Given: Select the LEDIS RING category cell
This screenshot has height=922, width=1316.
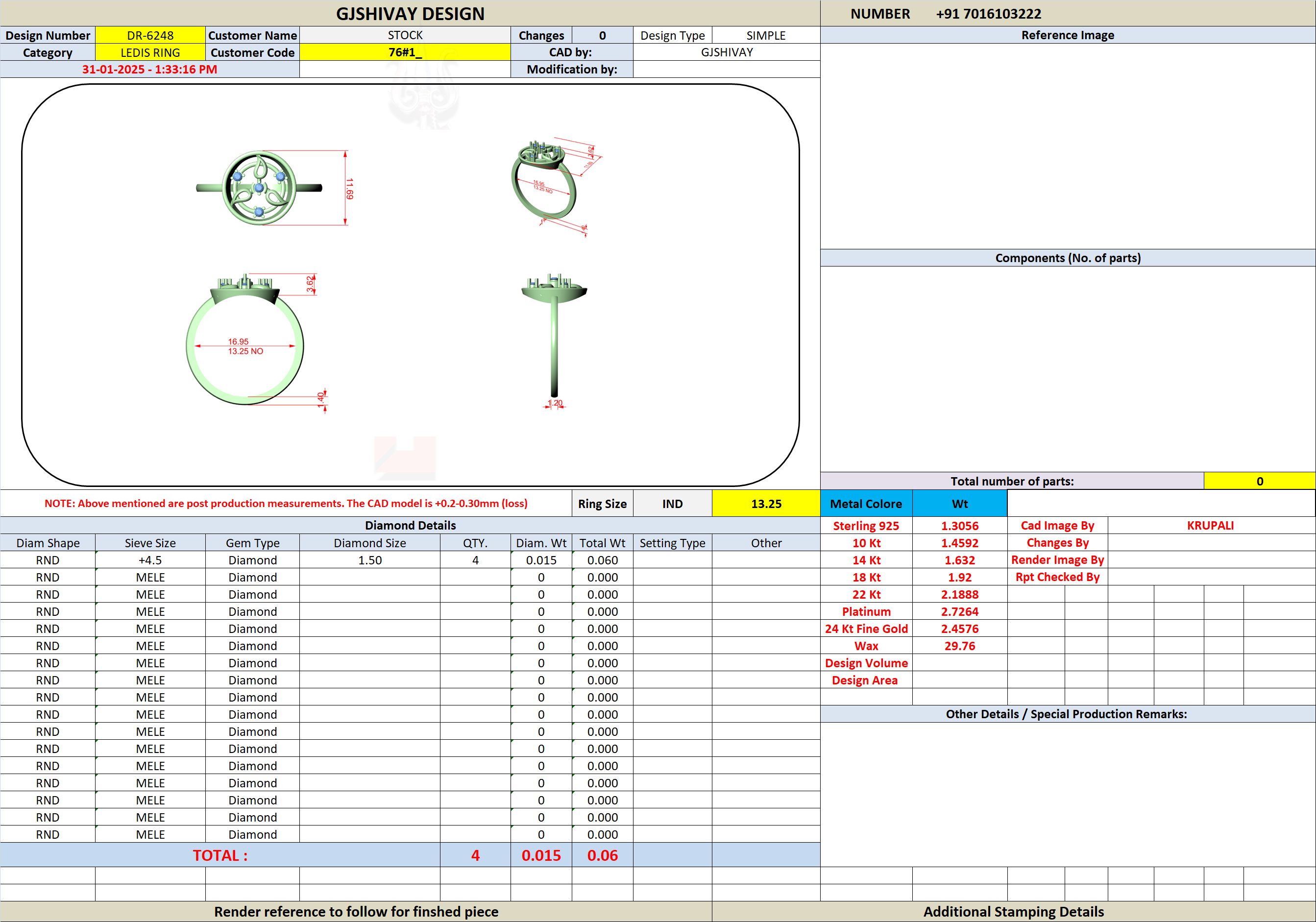Looking at the screenshot, I should (x=150, y=52).
